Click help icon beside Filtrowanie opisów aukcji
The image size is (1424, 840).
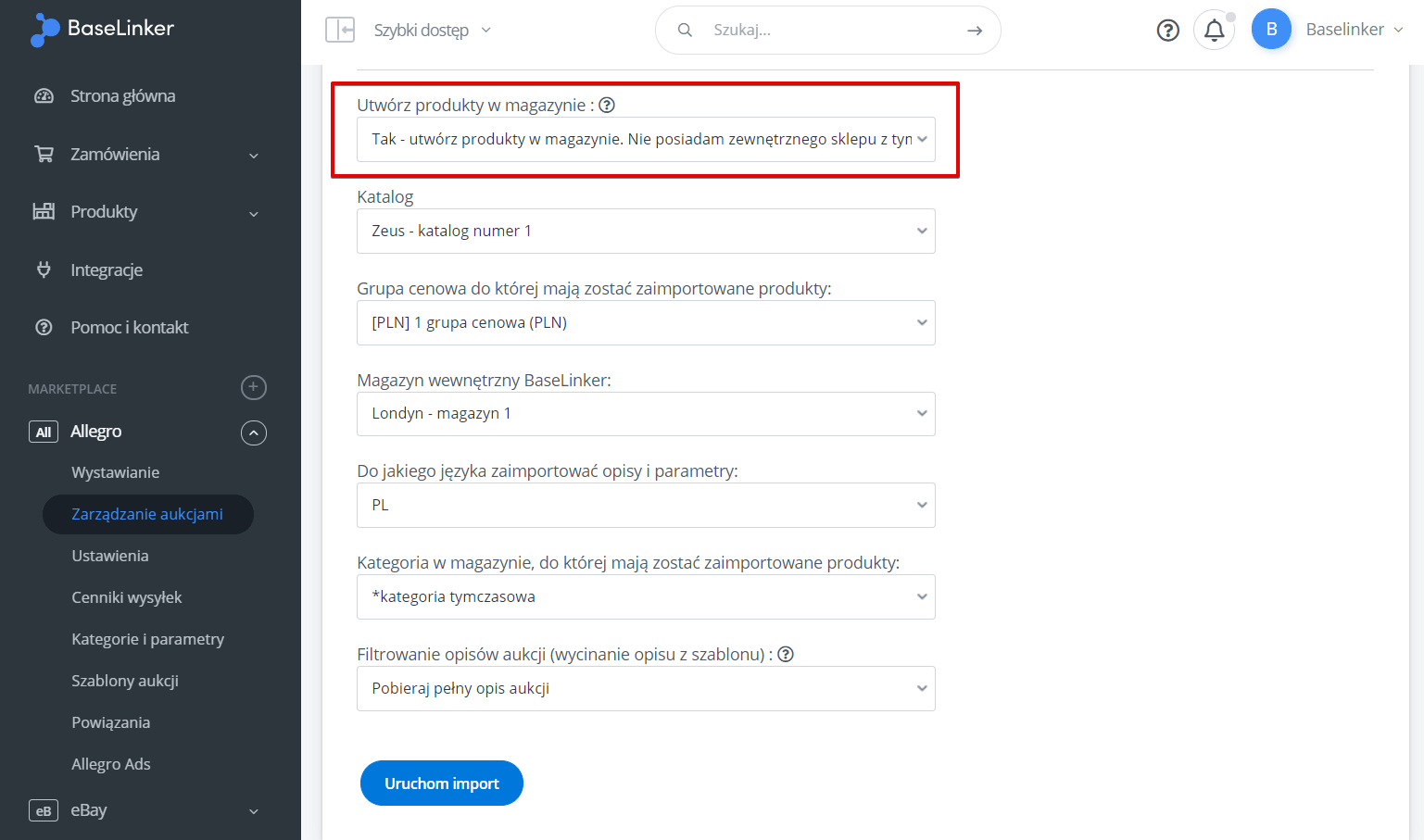pos(786,654)
